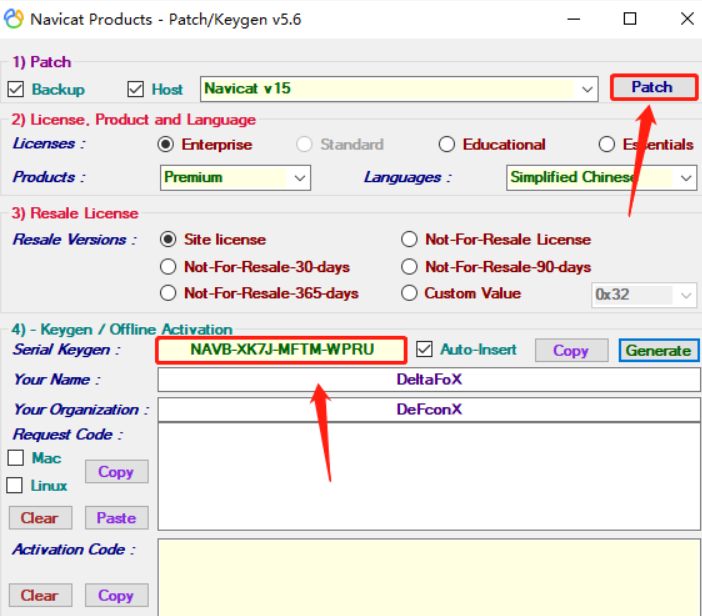This screenshot has height=616, width=702.
Task: Choose the Not-For-Resale-365-days option
Action: click(x=168, y=293)
